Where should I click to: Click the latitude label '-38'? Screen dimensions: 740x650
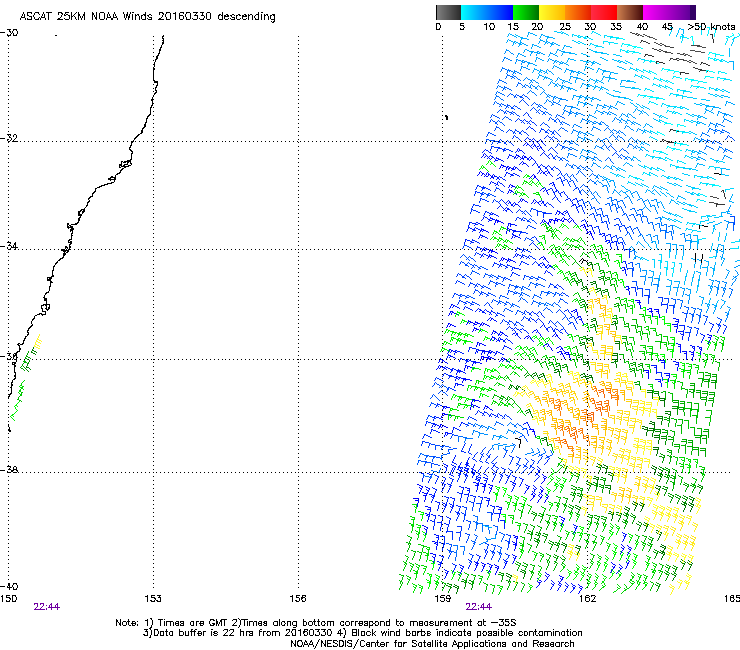pyautogui.click(x=9, y=470)
